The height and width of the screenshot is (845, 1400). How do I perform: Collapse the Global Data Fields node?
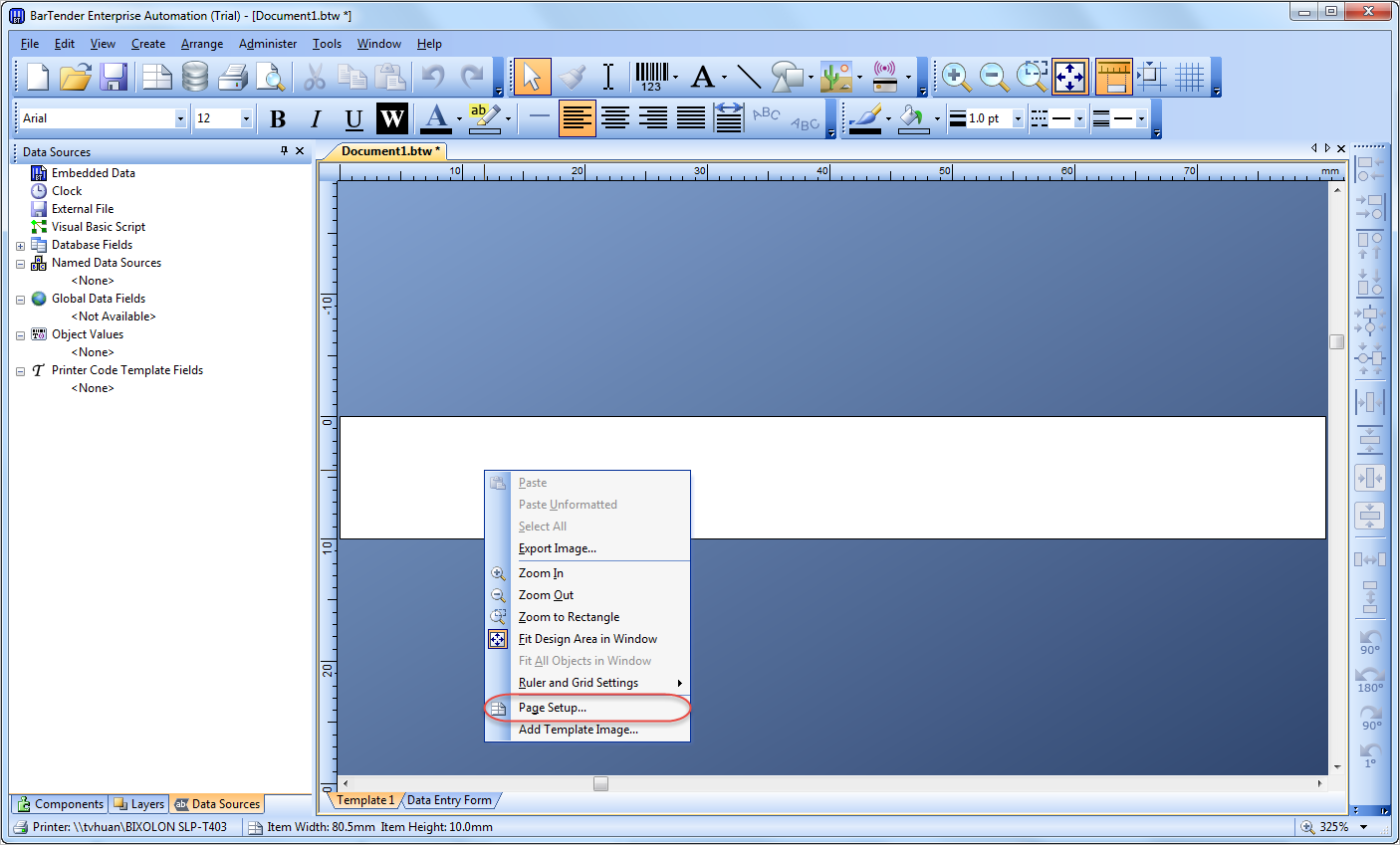pyautogui.click(x=20, y=300)
